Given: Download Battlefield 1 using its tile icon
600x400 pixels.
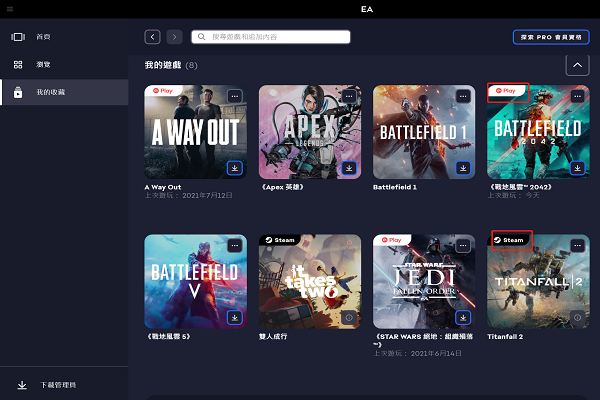Looking at the screenshot, I should click(x=462, y=168).
